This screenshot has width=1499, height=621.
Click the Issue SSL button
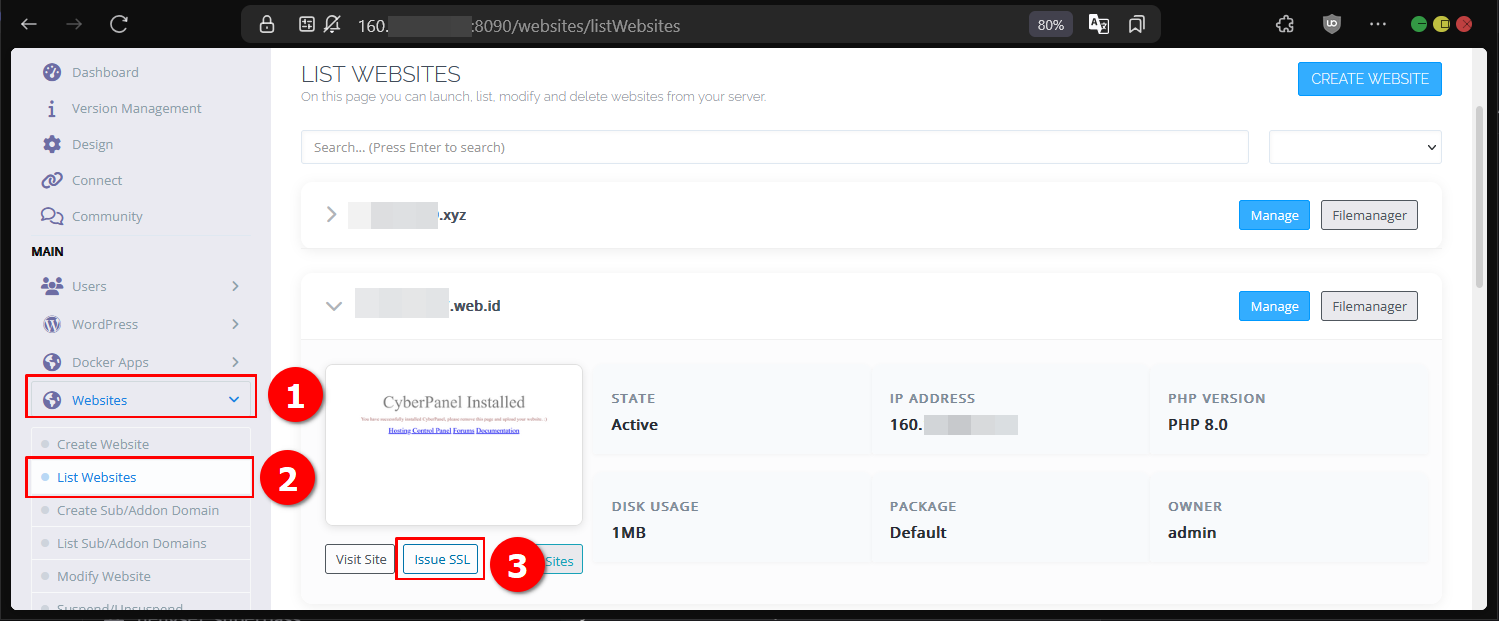click(442, 559)
